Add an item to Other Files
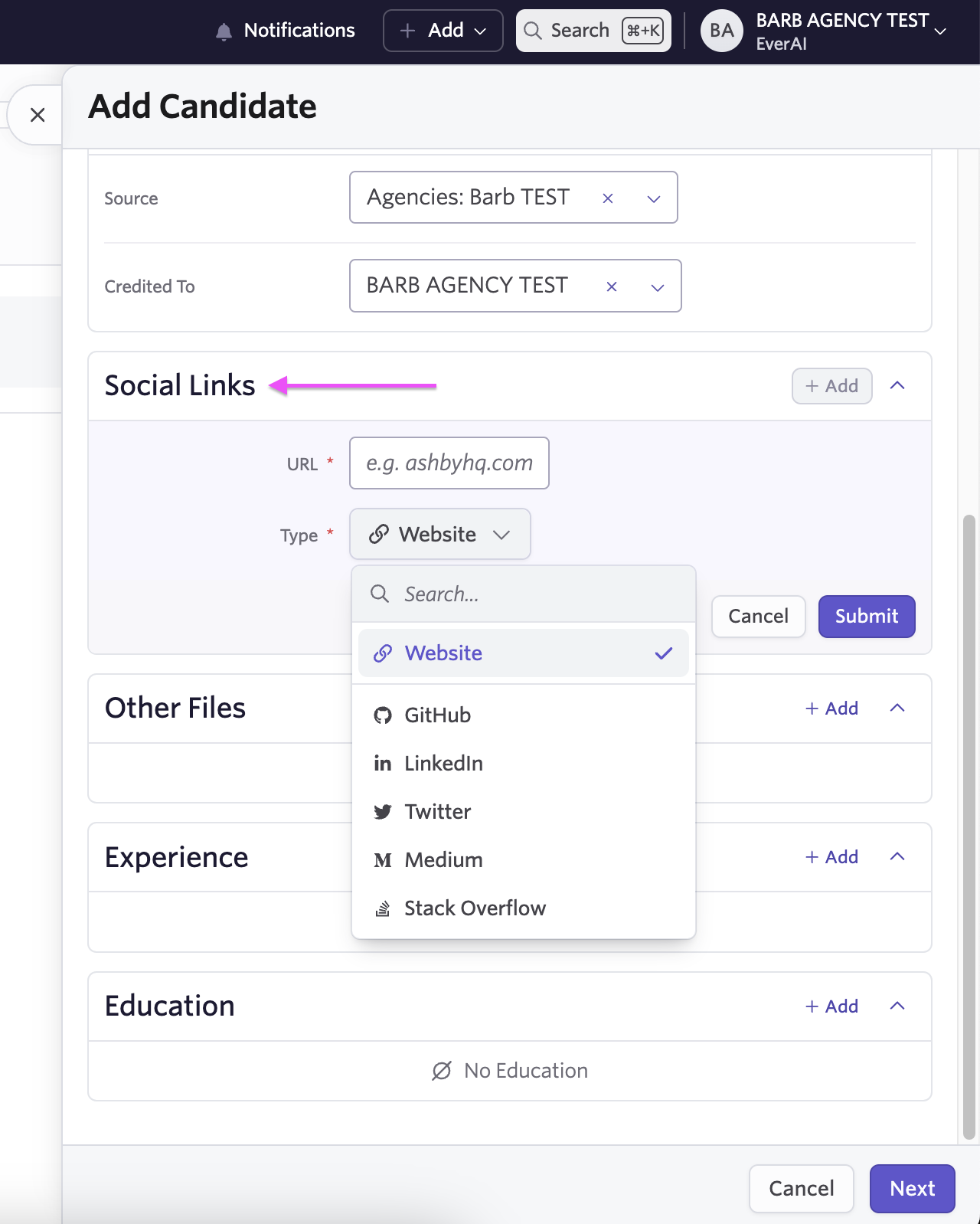This screenshot has height=1224, width=980. tap(831, 709)
